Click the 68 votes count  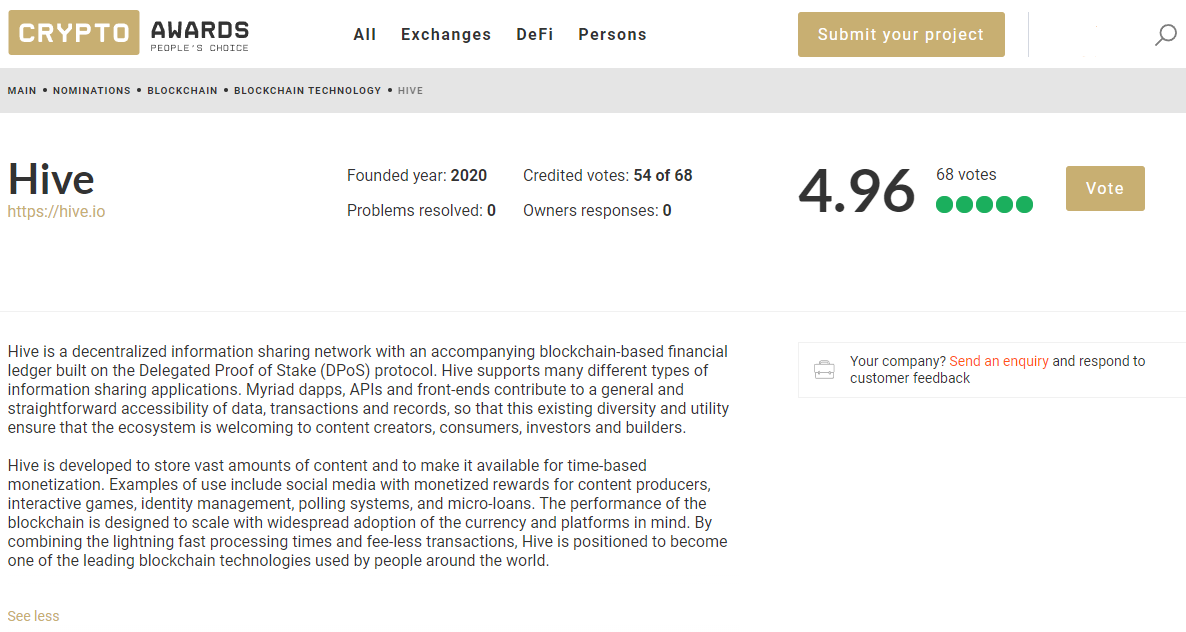tap(966, 175)
